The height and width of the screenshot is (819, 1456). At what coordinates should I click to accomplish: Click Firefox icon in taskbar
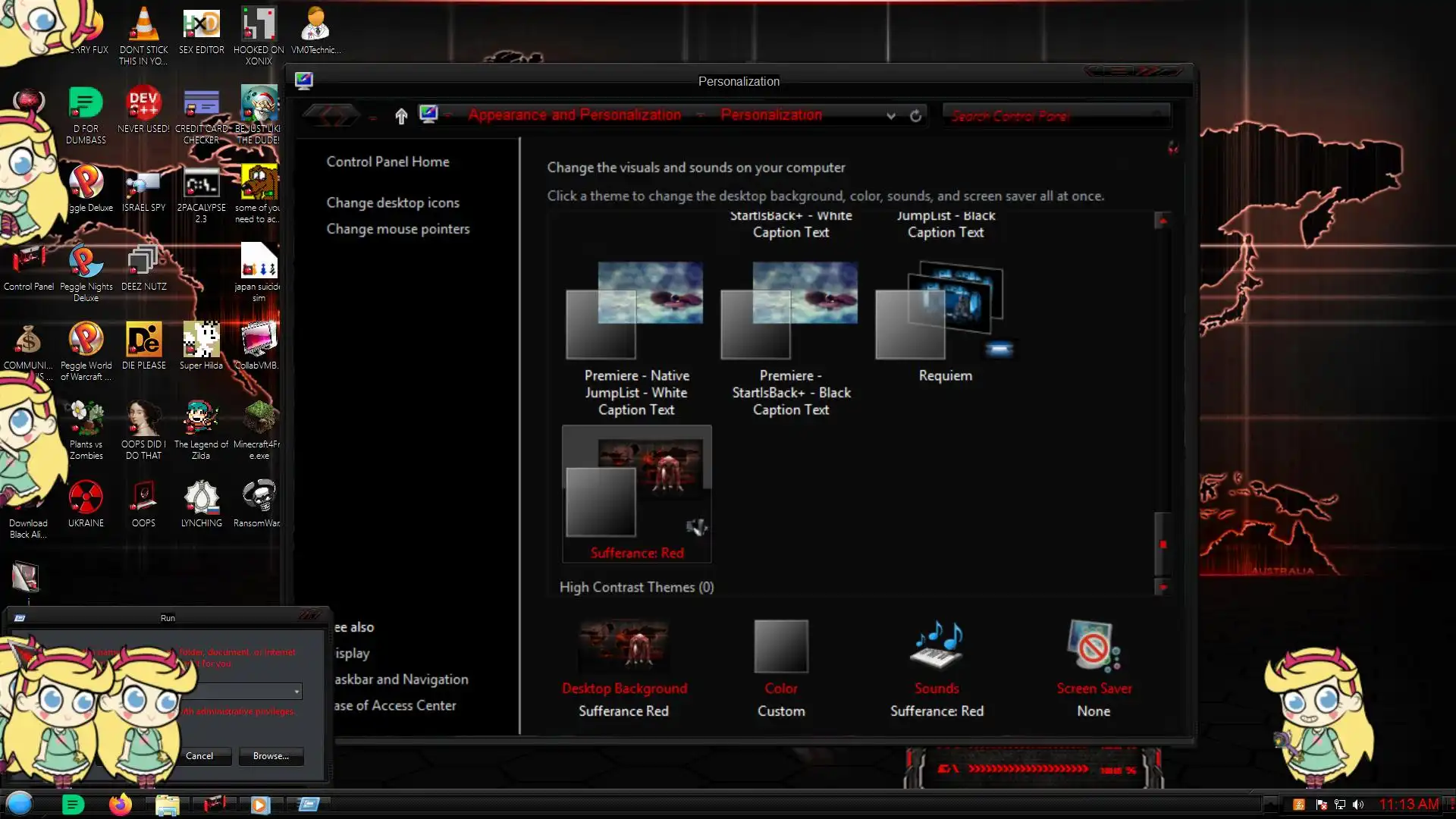coord(120,805)
